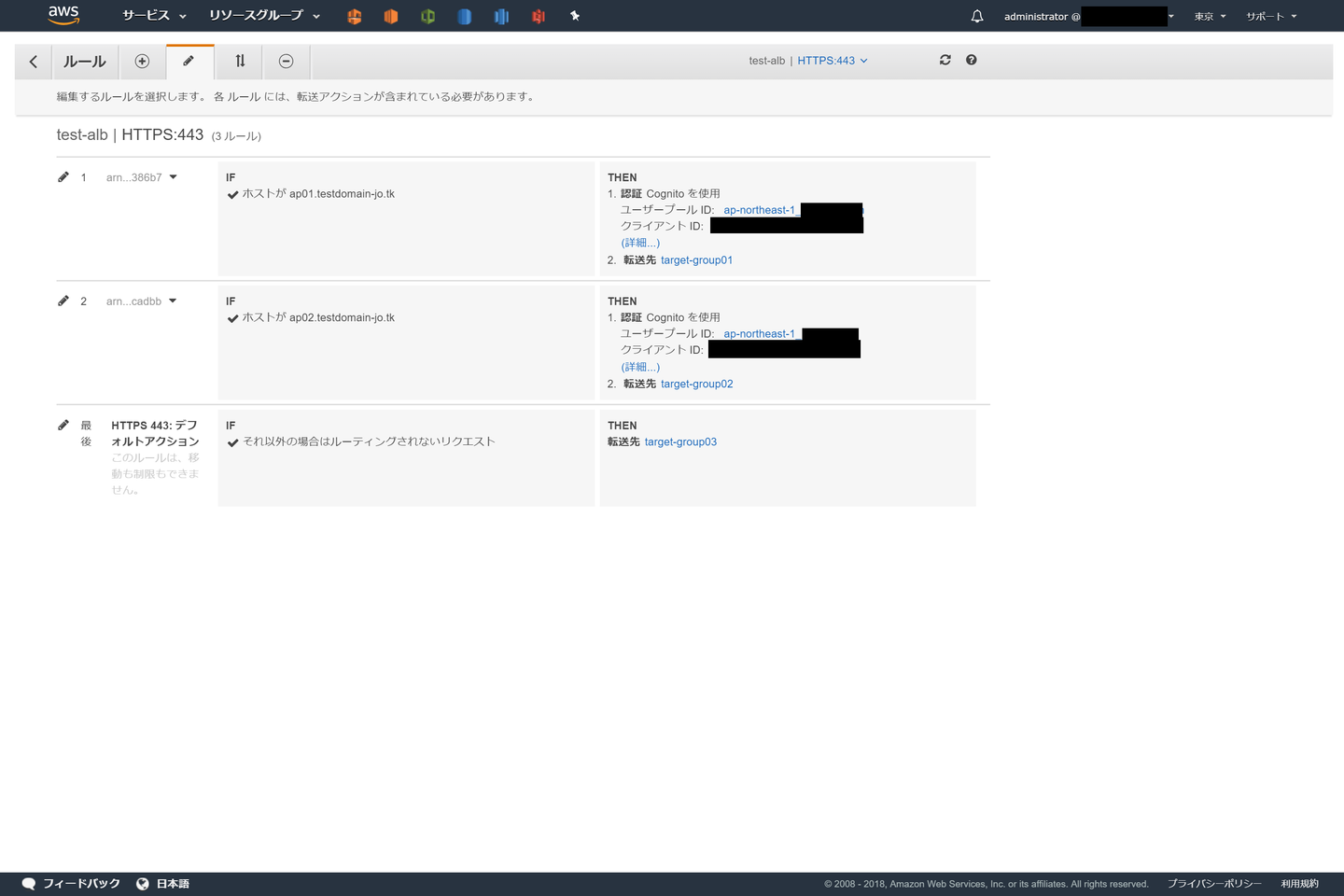Viewport: 1344px width, 896px height.
Task: Open the help question mark icon
Action: tap(972, 60)
